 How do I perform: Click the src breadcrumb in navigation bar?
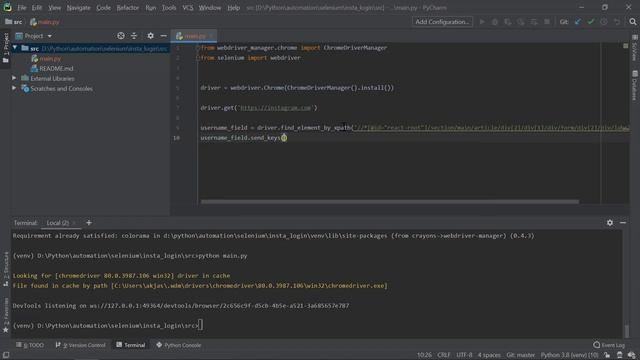coord(14,22)
